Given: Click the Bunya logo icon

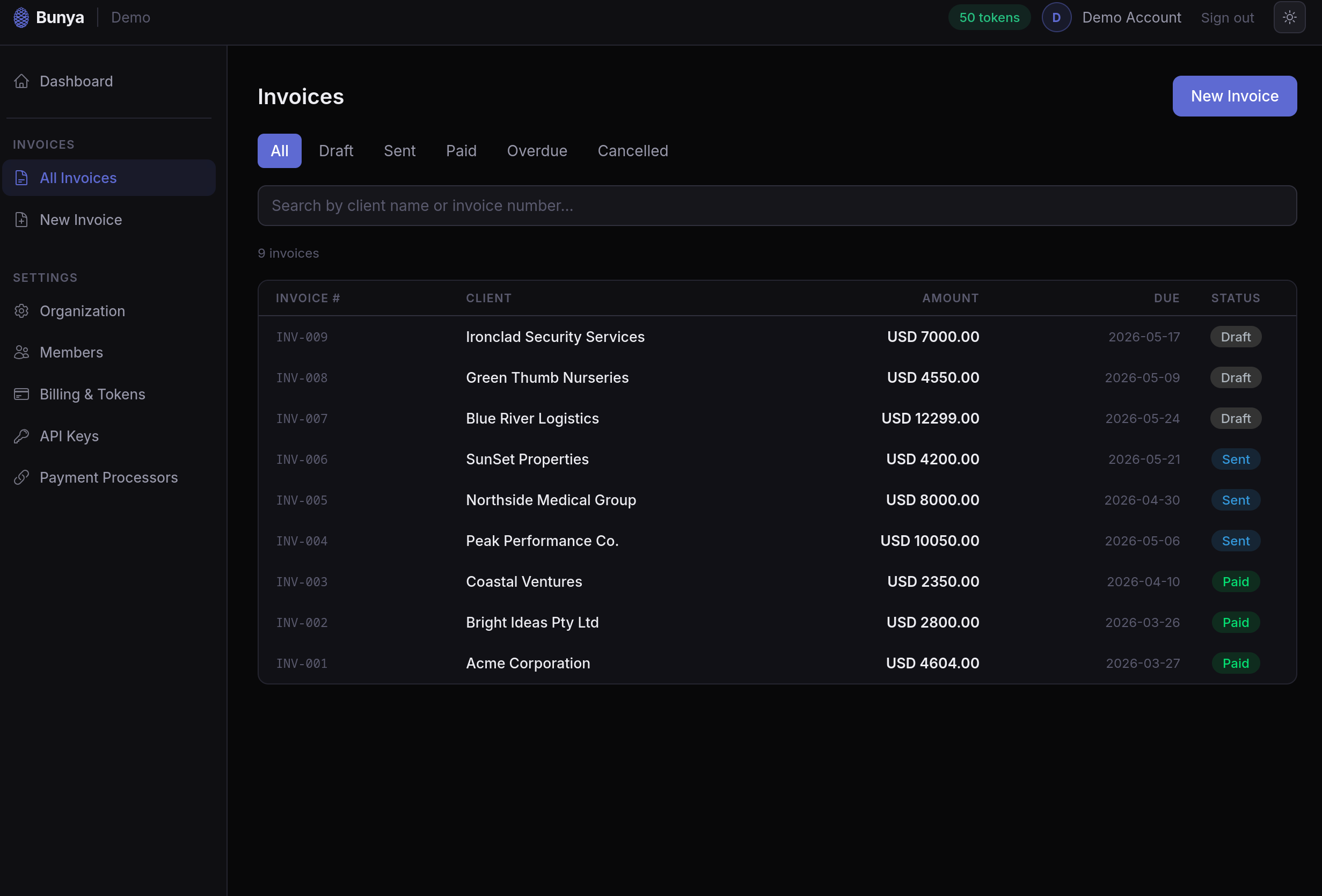Looking at the screenshot, I should point(21,18).
